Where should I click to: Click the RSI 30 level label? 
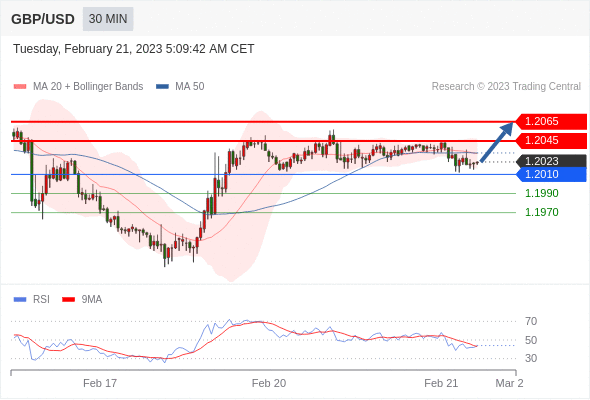pyautogui.click(x=531, y=358)
